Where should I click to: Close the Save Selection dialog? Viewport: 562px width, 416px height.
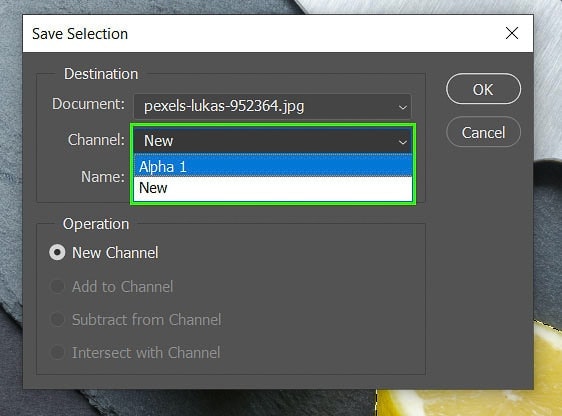coord(512,33)
